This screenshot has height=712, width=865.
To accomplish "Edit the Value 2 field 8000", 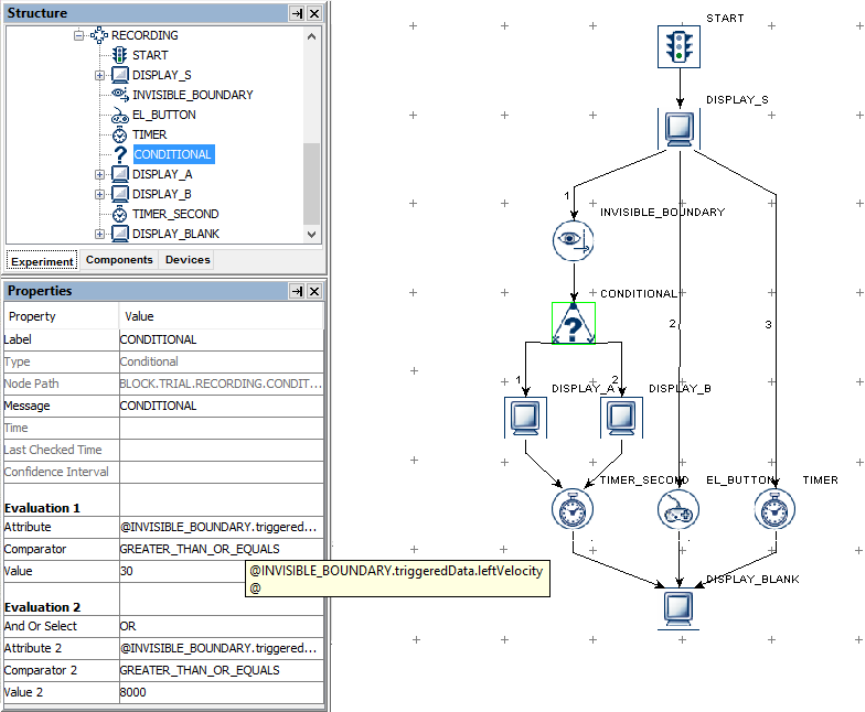I will [x=221, y=693].
